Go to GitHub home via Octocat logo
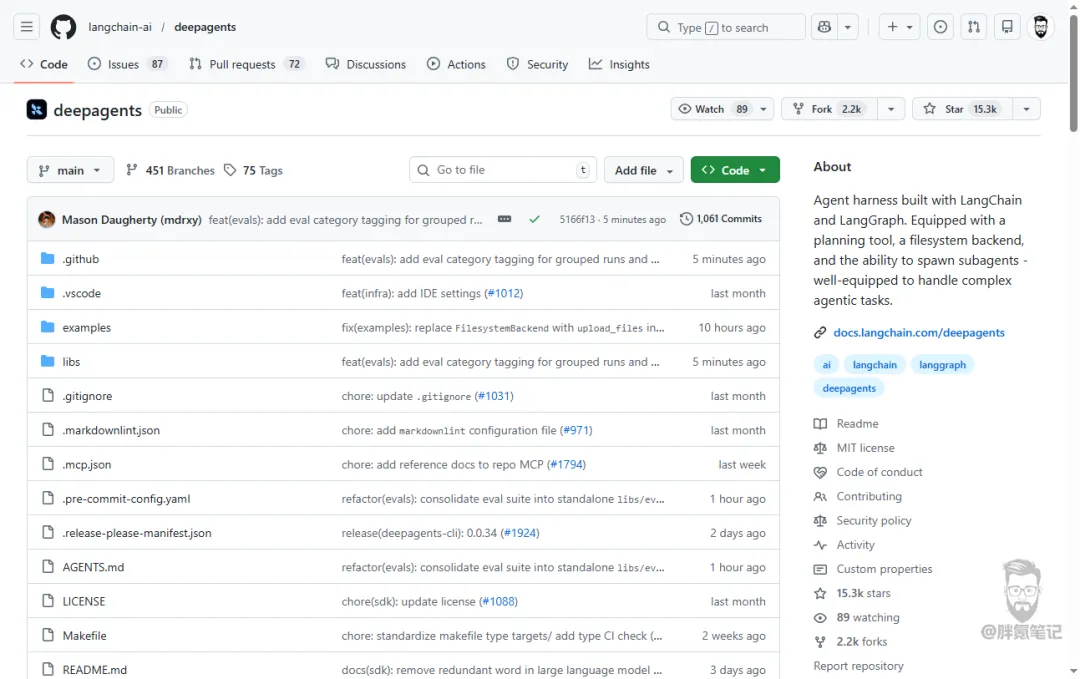The width and height of the screenshot is (1080, 679). pos(63,27)
